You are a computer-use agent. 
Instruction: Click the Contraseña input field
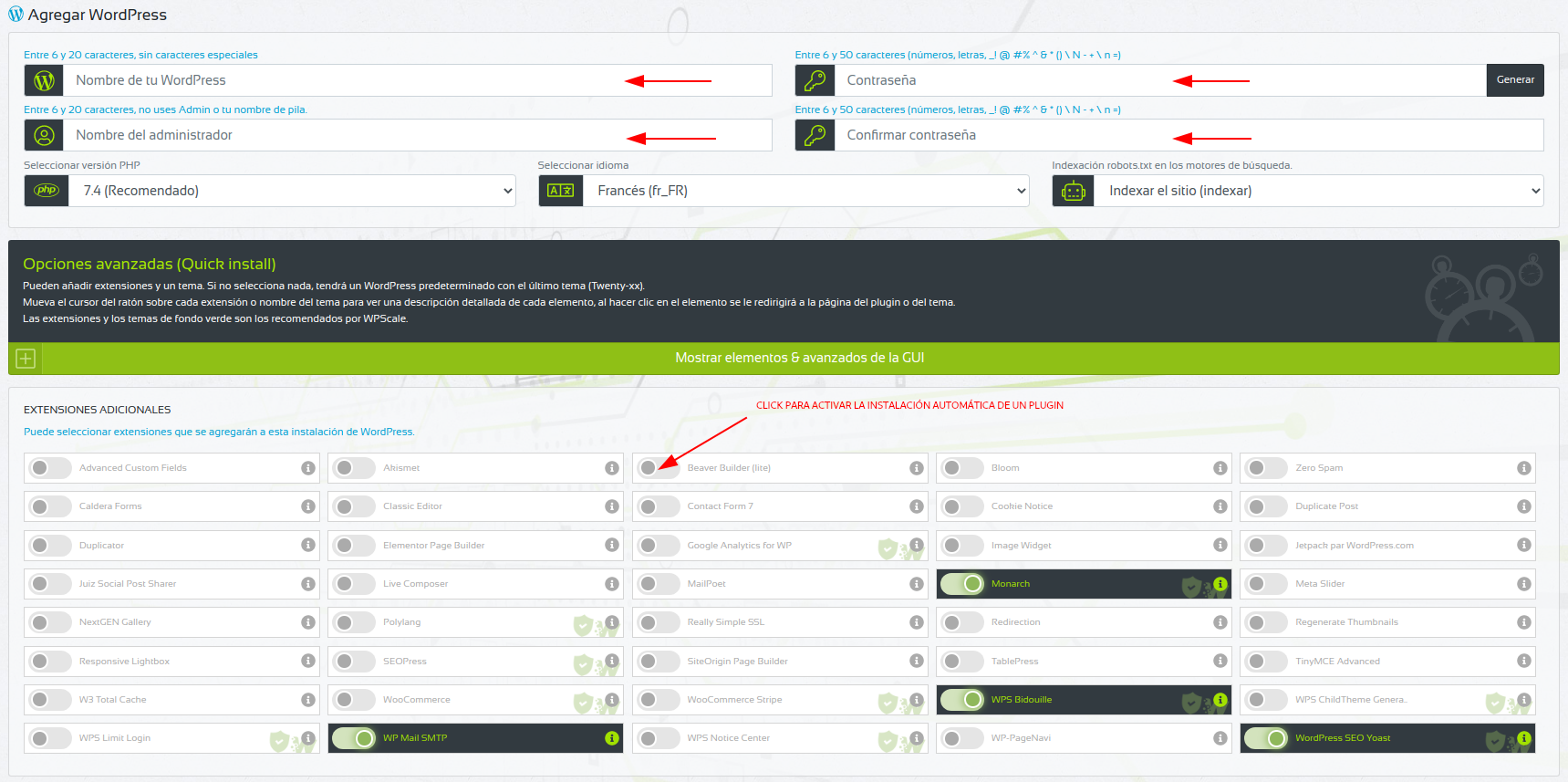click(1160, 80)
